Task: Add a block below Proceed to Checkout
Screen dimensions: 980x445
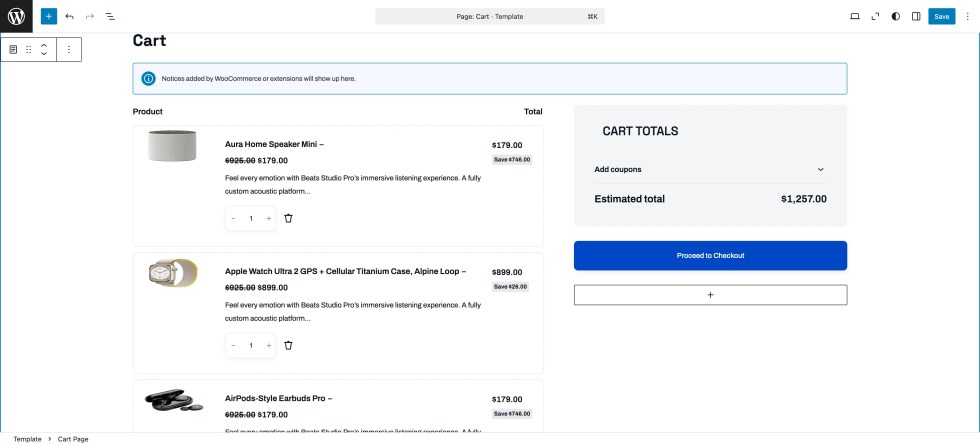Action: (710, 295)
